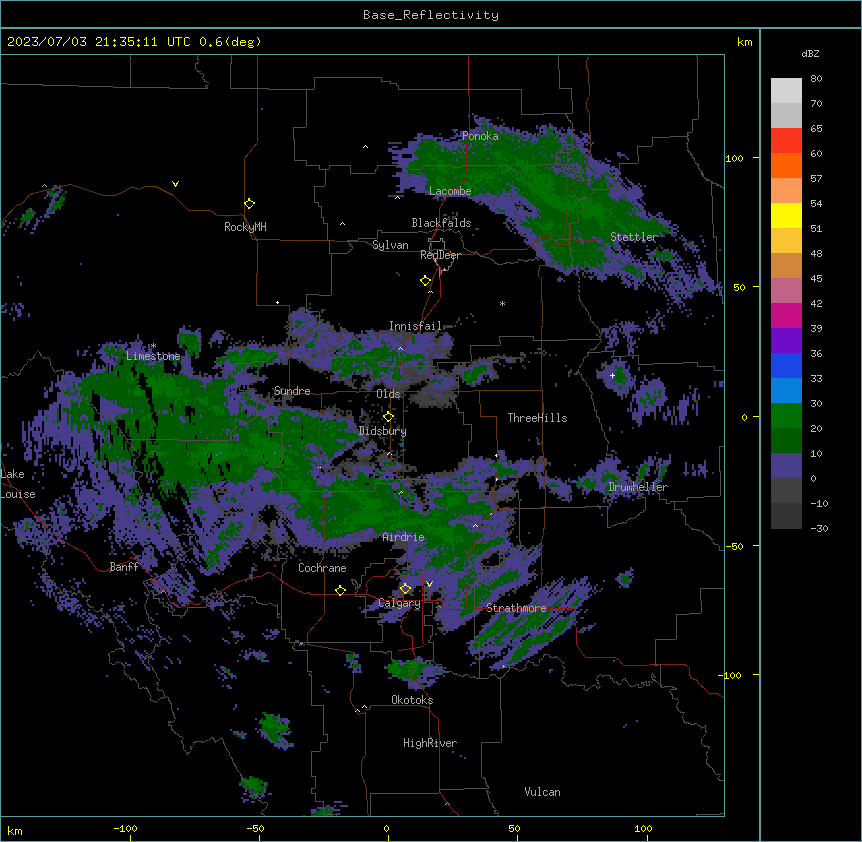Click the Strathmore town label
This screenshot has width=862, height=842.
(x=516, y=608)
